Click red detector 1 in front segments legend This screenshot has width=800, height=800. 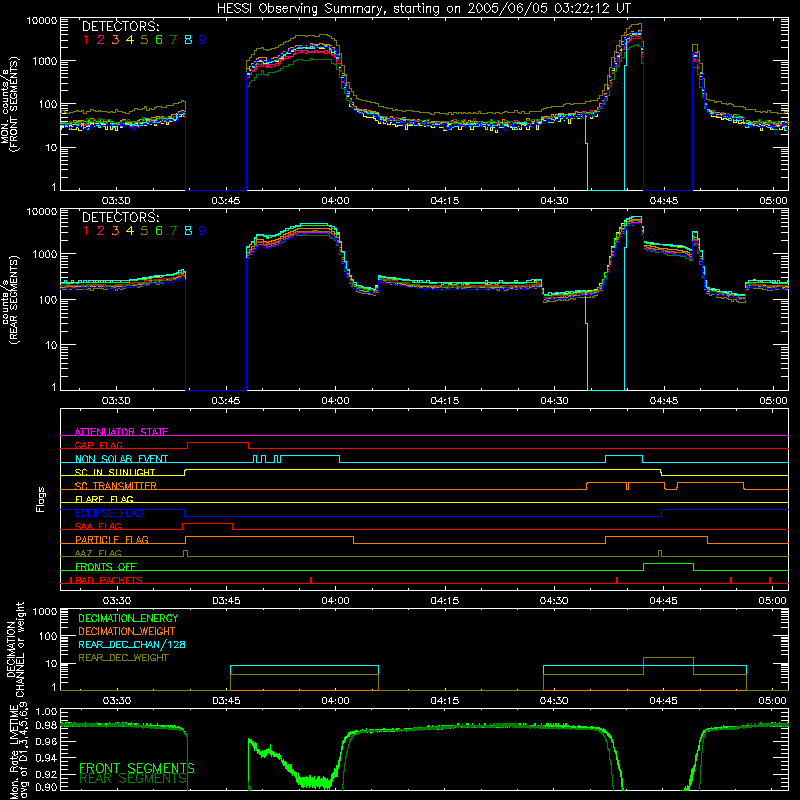[x=86, y=40]
